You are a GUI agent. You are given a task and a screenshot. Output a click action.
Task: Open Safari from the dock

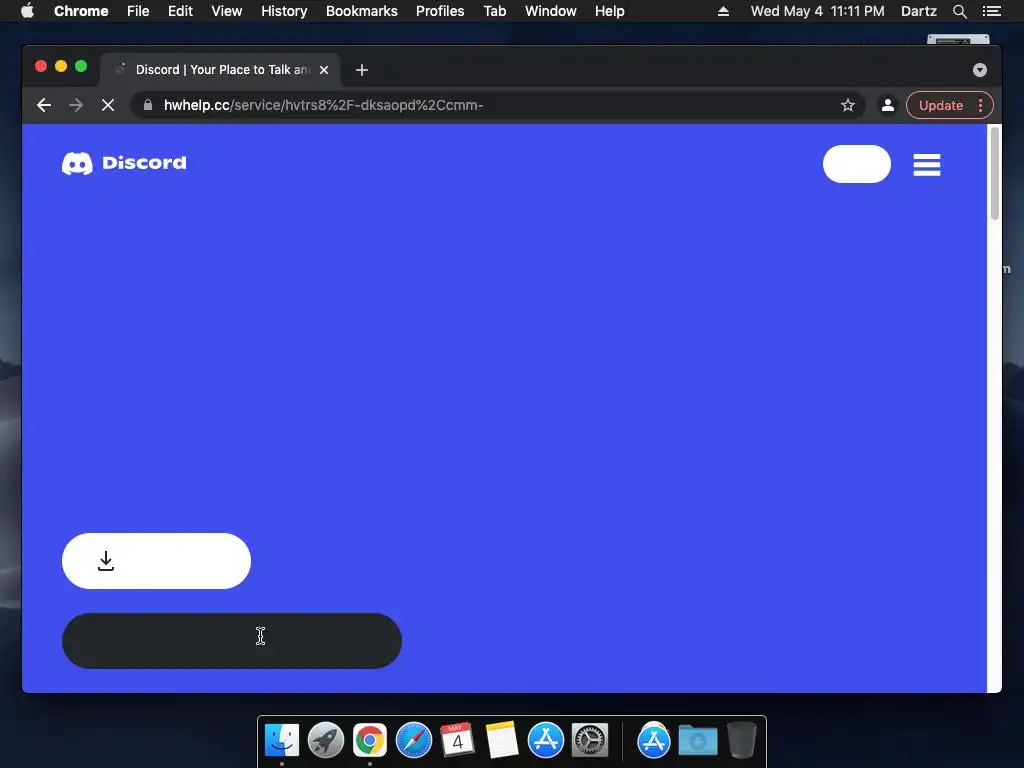[x=414, y=741]
